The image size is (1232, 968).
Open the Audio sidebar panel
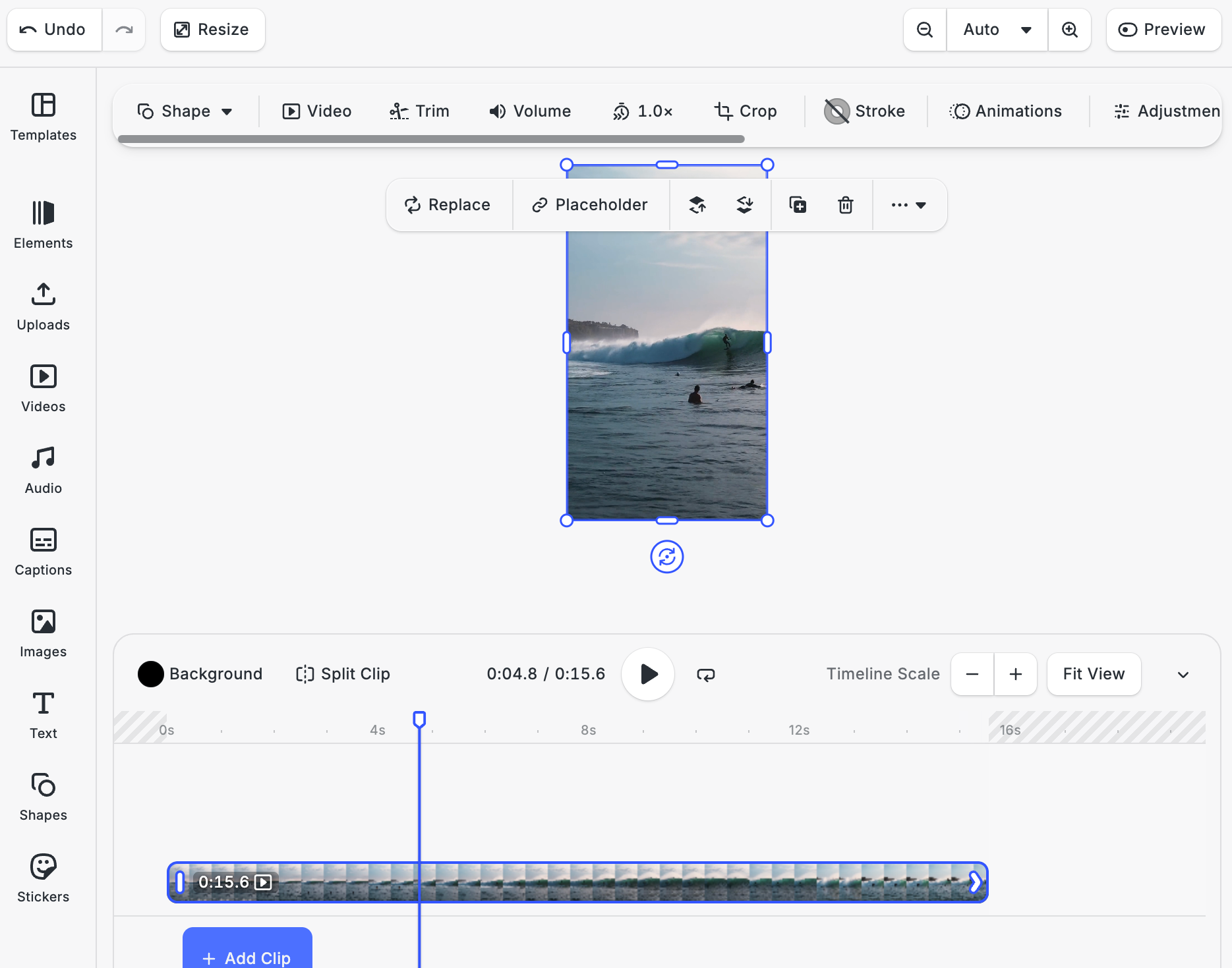(44, 470)
